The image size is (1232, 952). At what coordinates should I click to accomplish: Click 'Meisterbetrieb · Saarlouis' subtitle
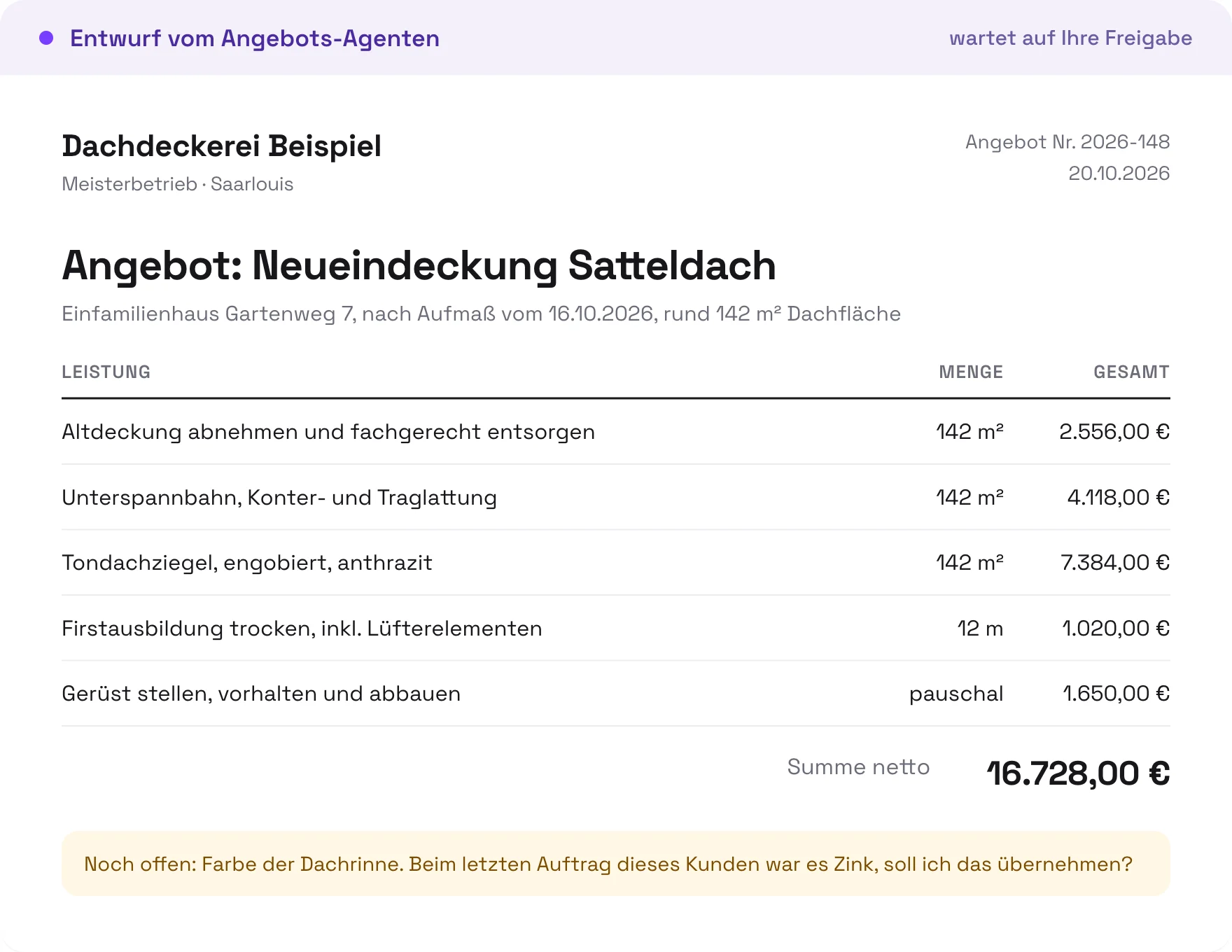[178, 184]
